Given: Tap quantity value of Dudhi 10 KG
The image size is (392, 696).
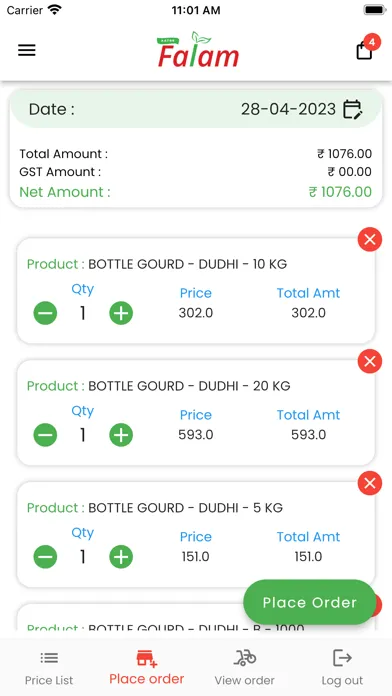Looking at the screenshot, I should pyautogui.click(x=83, y=313).
